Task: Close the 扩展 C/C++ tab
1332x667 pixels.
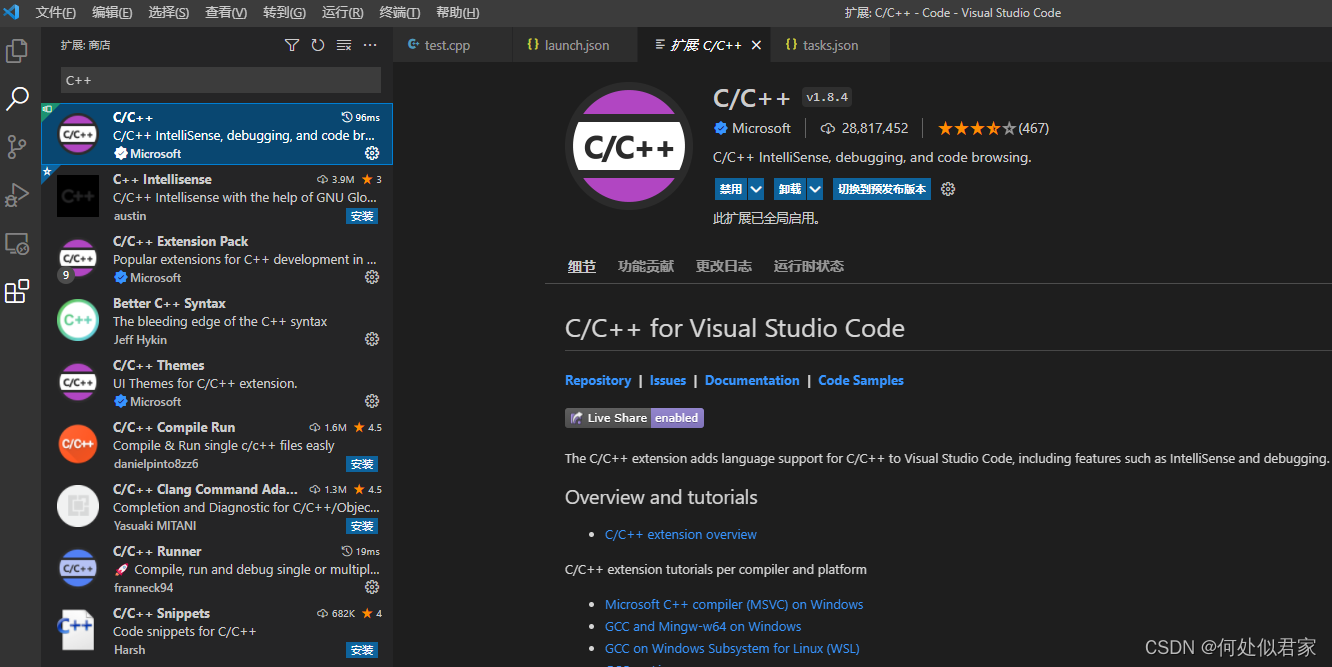Action: tap(756, 45)
